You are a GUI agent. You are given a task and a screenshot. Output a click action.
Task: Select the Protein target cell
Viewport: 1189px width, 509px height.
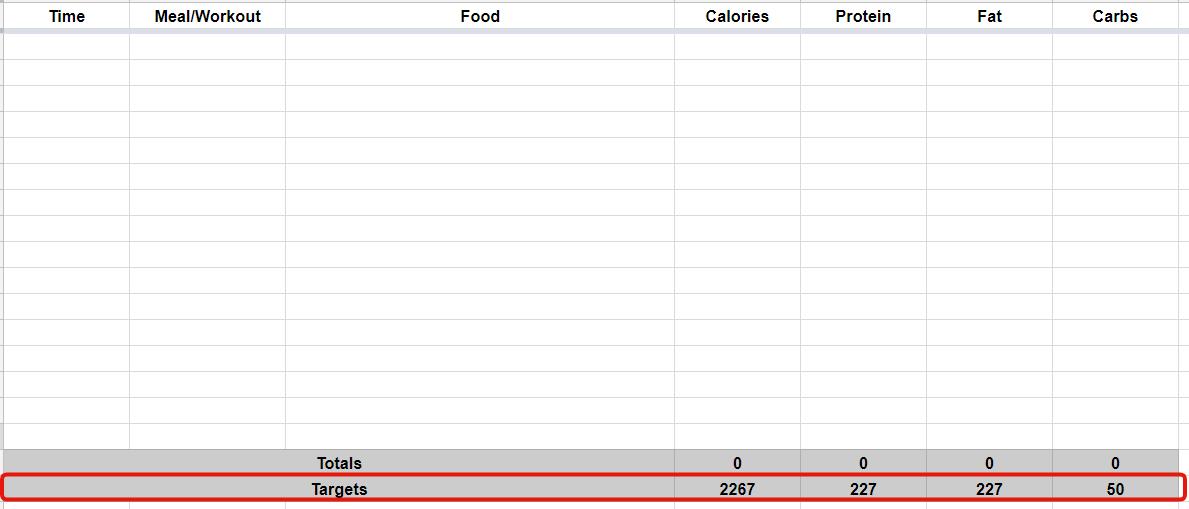click(x=863, y=489)
